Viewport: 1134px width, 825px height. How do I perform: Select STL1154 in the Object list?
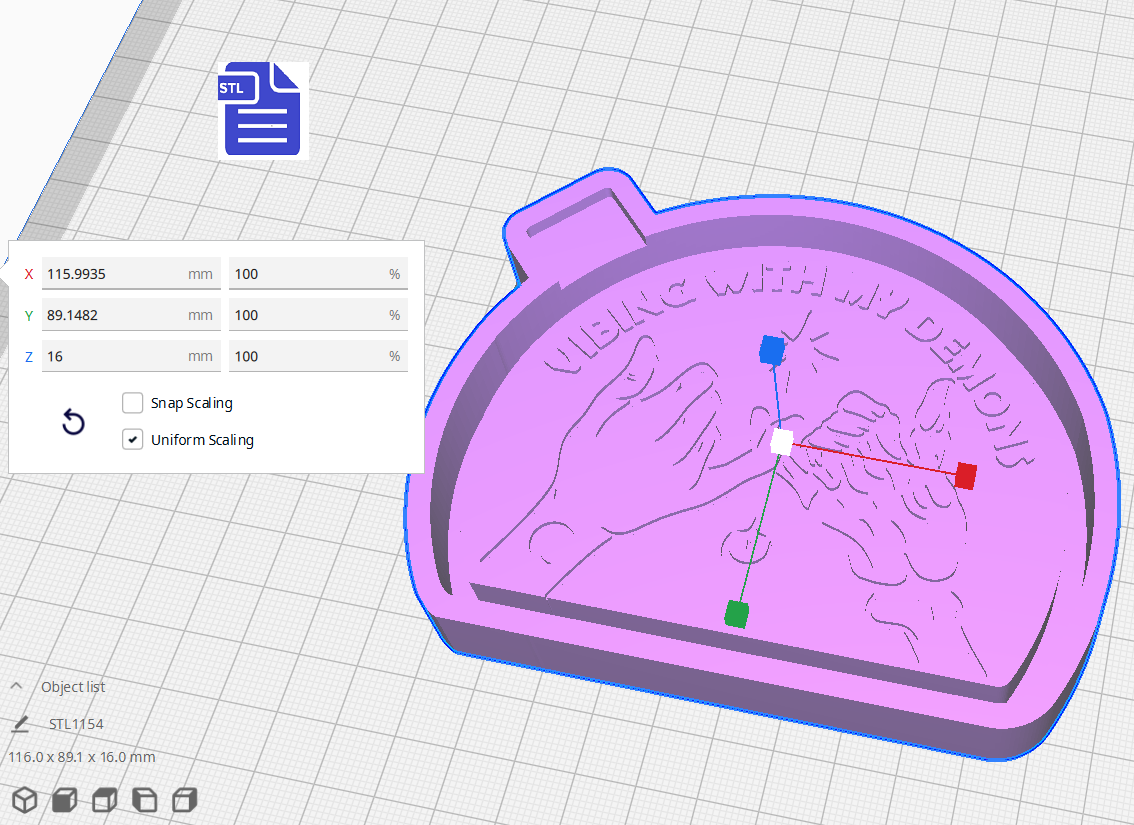(77, 723)
